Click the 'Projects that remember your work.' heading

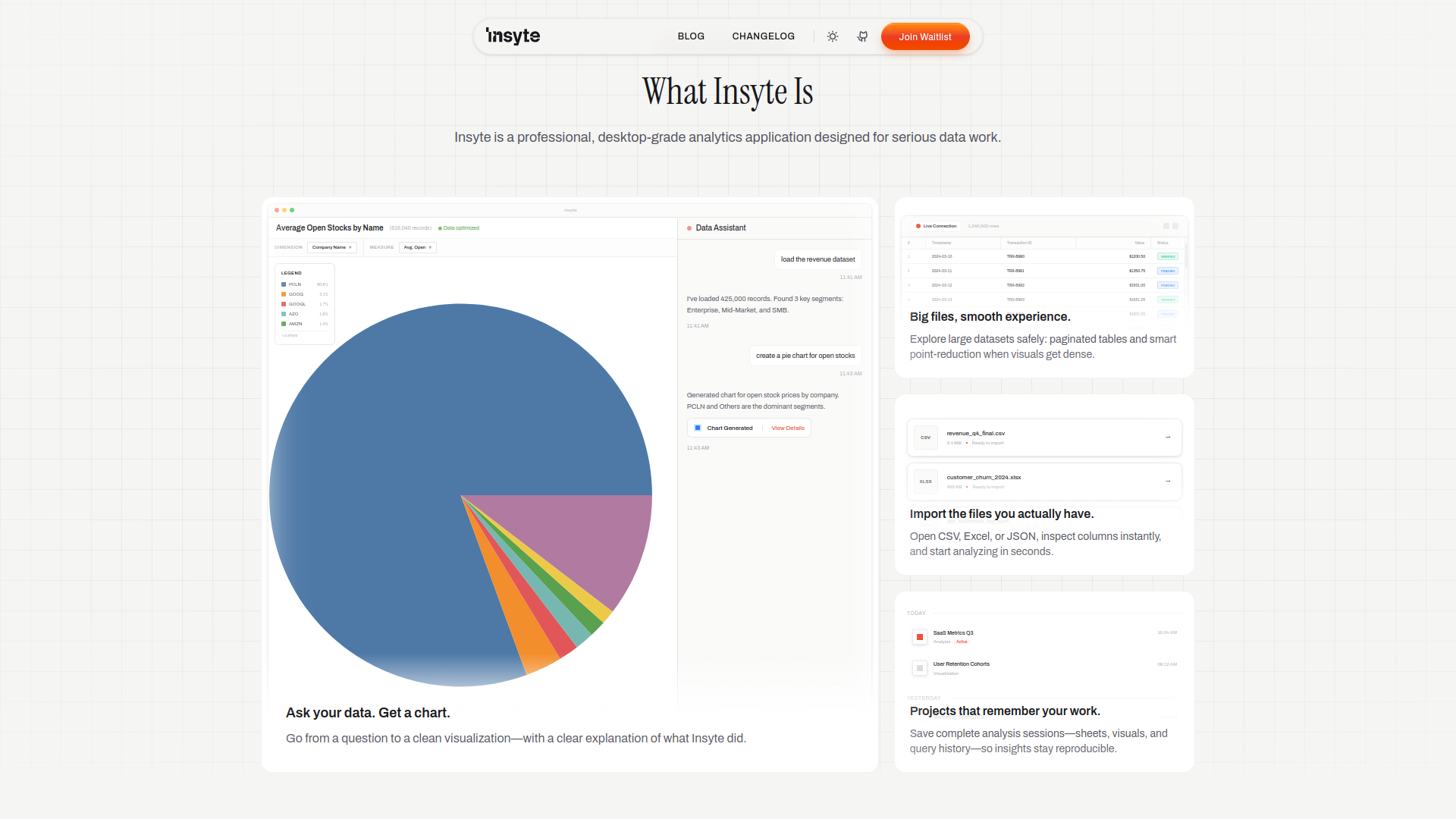1005,711
